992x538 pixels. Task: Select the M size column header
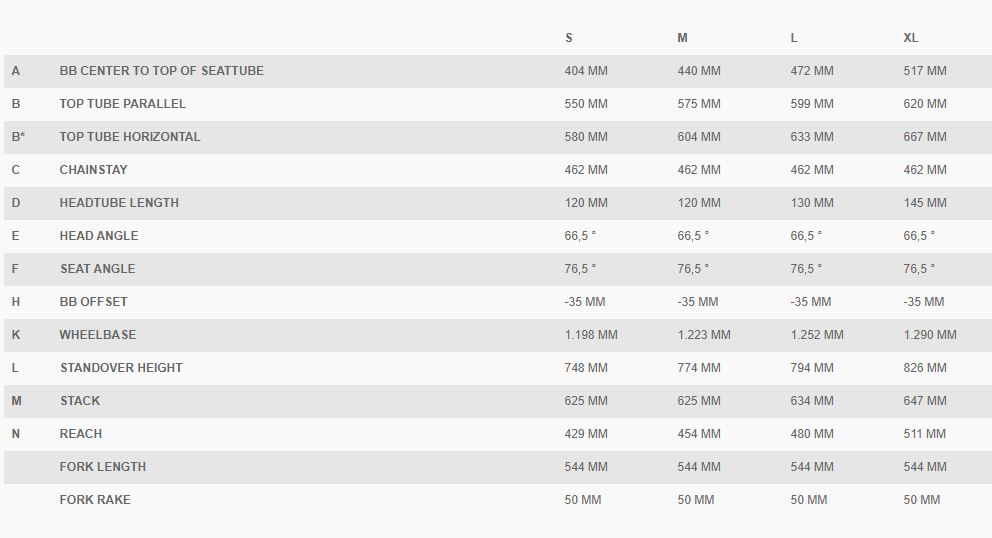tap(682, 38)
